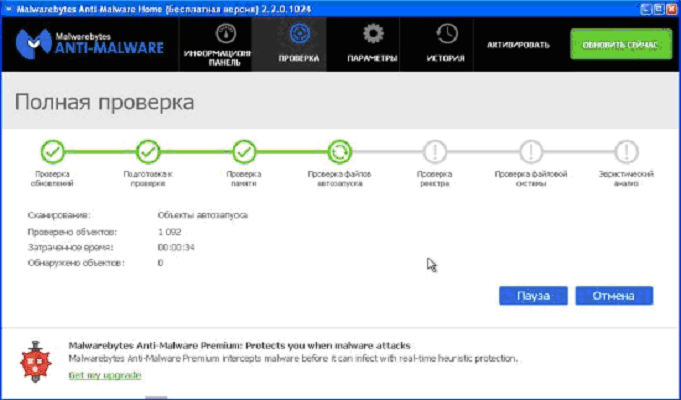Click the in-progress autostart files step icon
The width and height of the screenshot is (681, 400).
click(339, 152)
